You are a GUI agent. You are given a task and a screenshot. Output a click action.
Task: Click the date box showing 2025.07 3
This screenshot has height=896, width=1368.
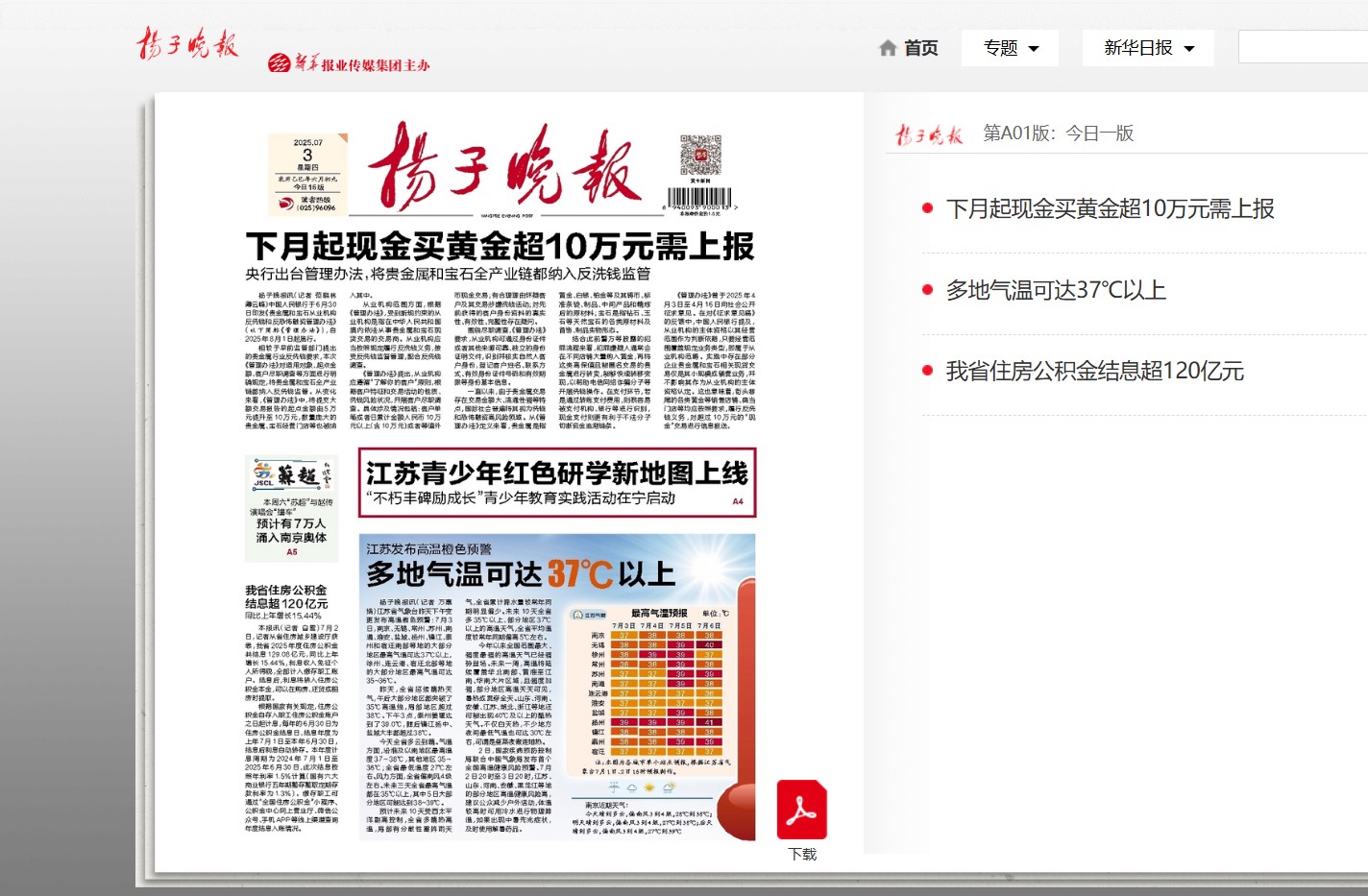(307, 174)
